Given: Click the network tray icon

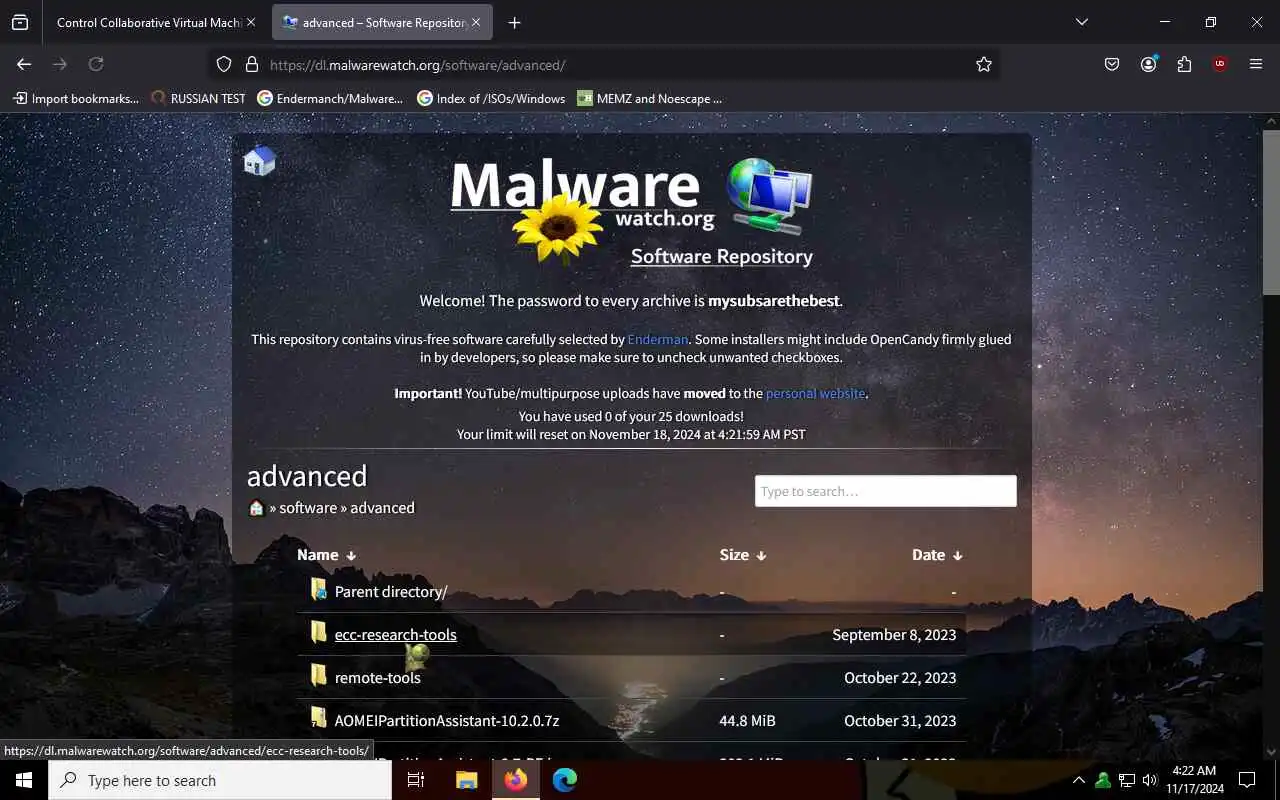Looking at the screenshot, I should click(x=1126, y=780).
